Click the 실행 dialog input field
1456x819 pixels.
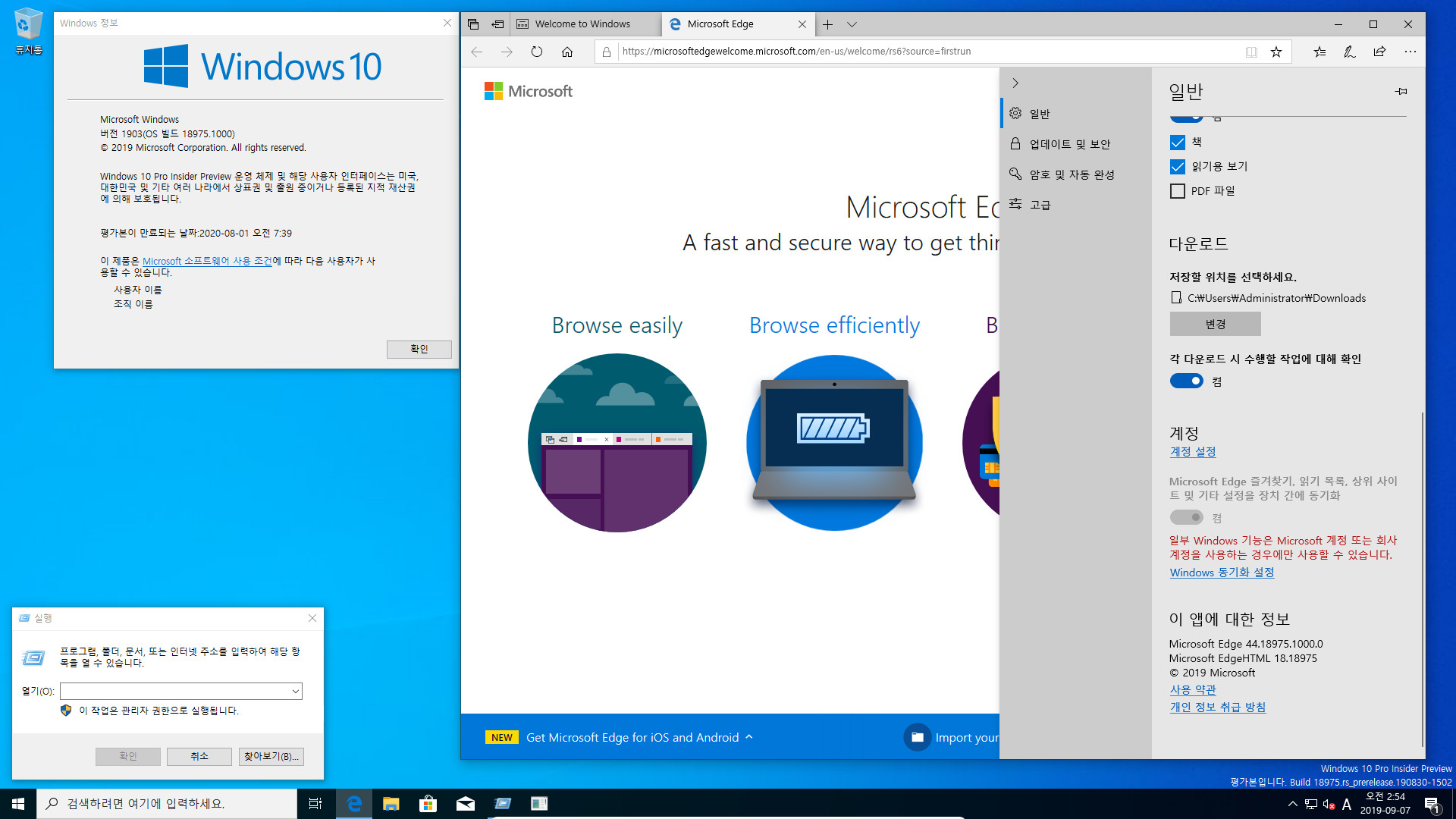click(x=180, y=691)
